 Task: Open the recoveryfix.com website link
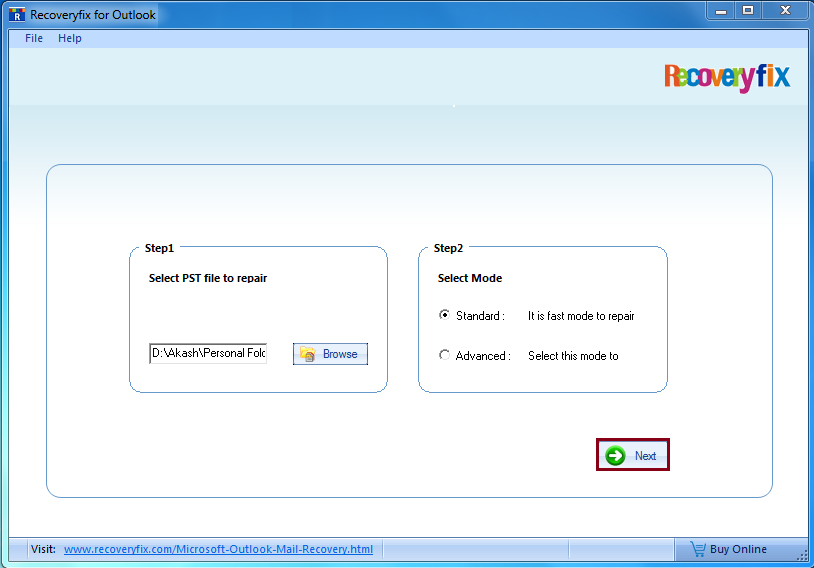coord(218,549)
